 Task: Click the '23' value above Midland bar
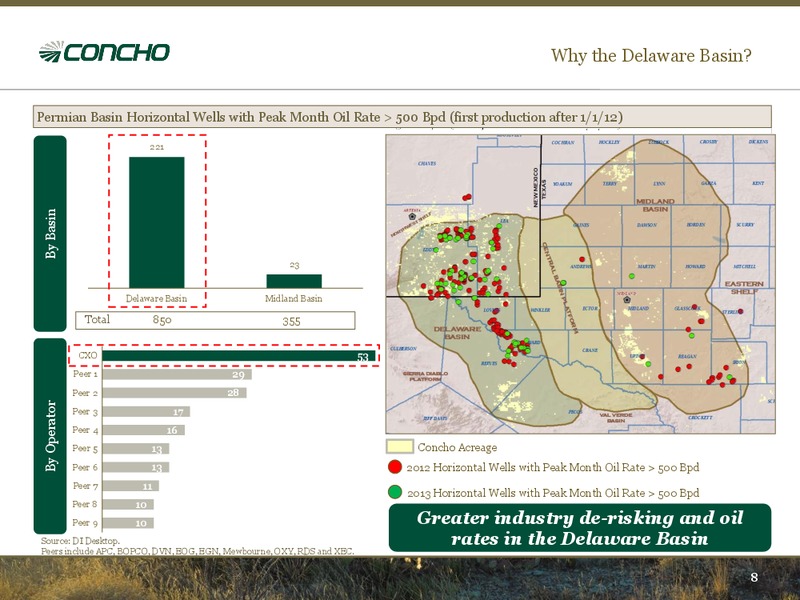294,265
